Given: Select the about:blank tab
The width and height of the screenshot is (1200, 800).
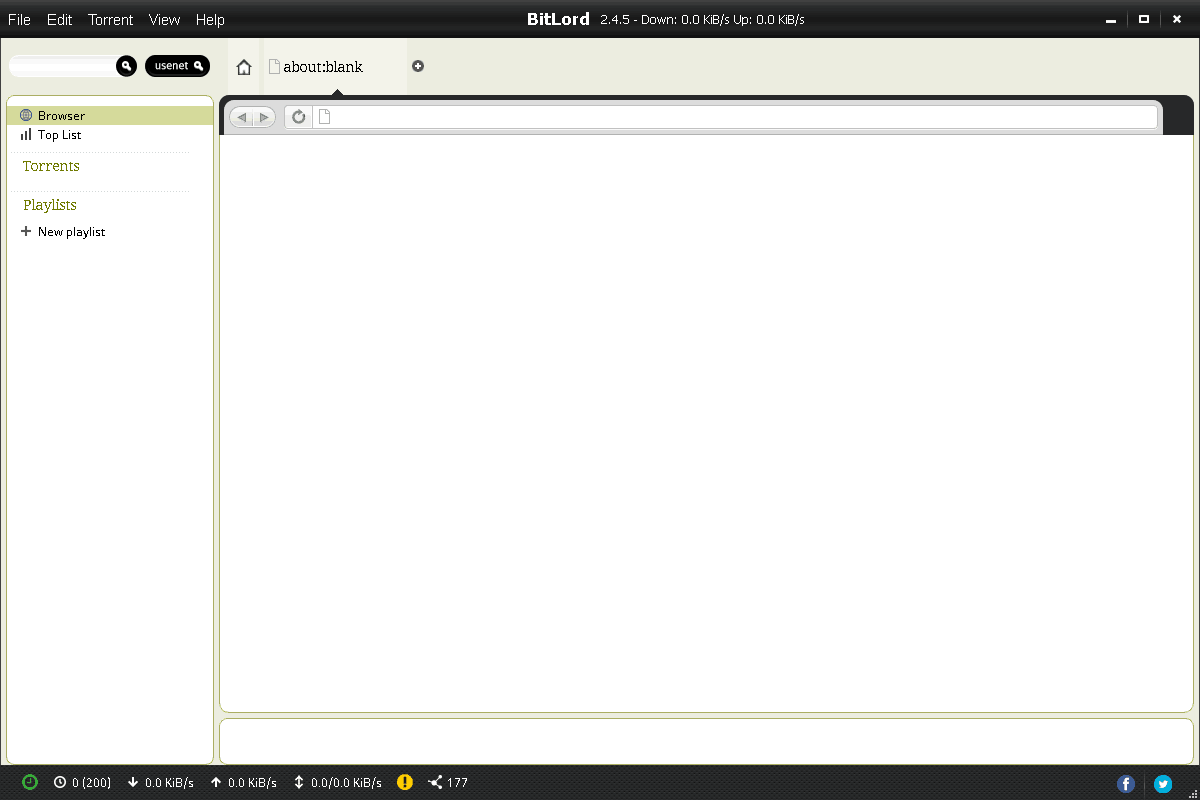Looking at the screenshot, I should tap(335, 67).
